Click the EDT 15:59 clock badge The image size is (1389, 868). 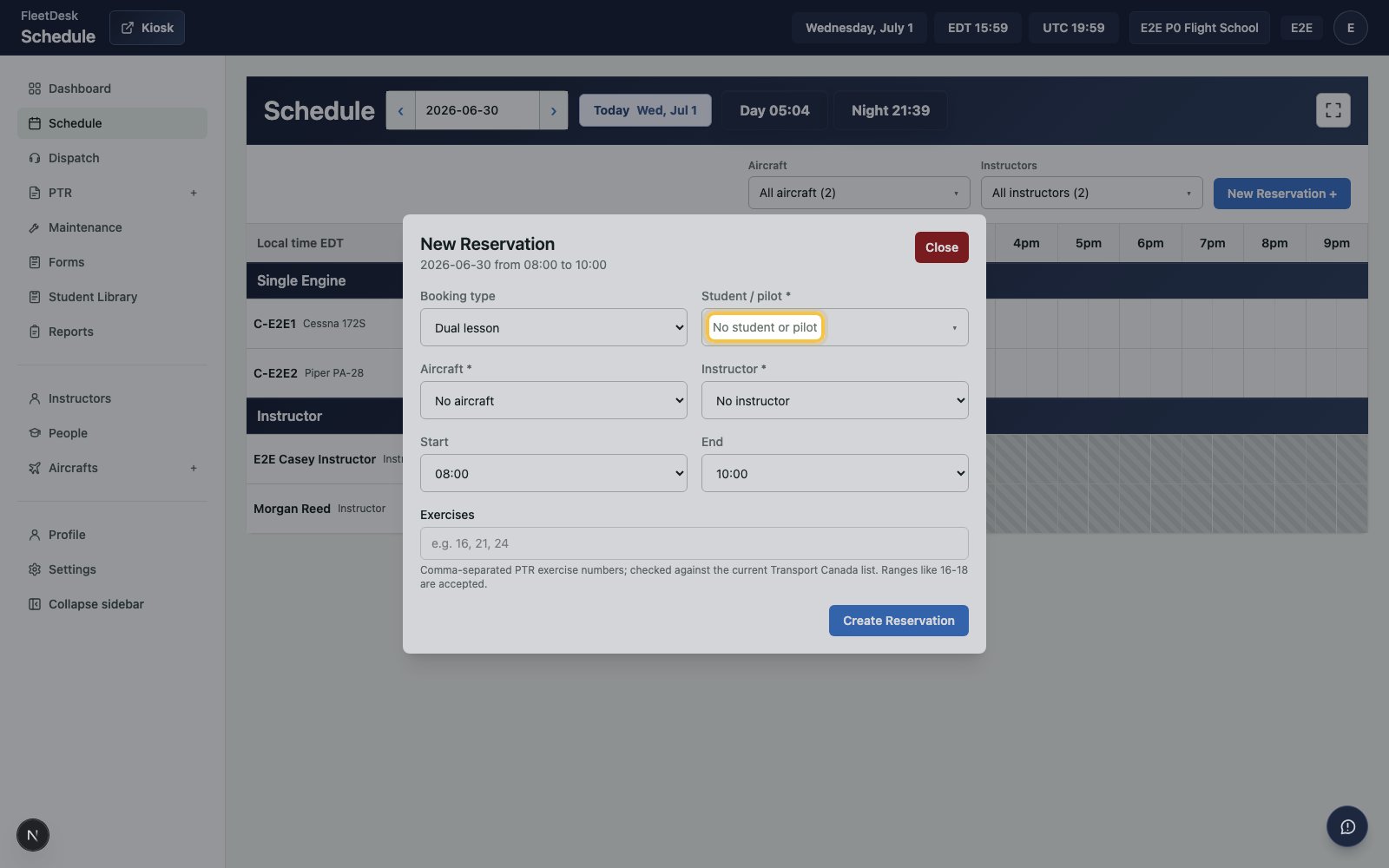pos(978,28)
